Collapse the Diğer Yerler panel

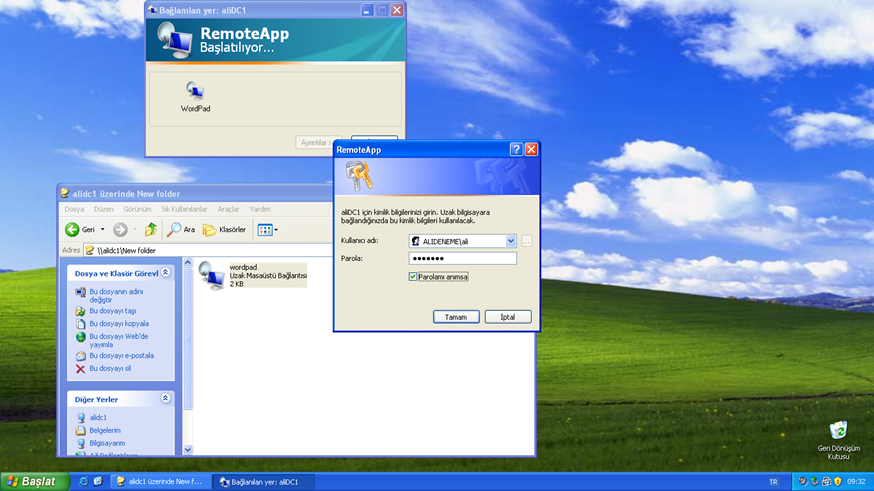(166, 398)
